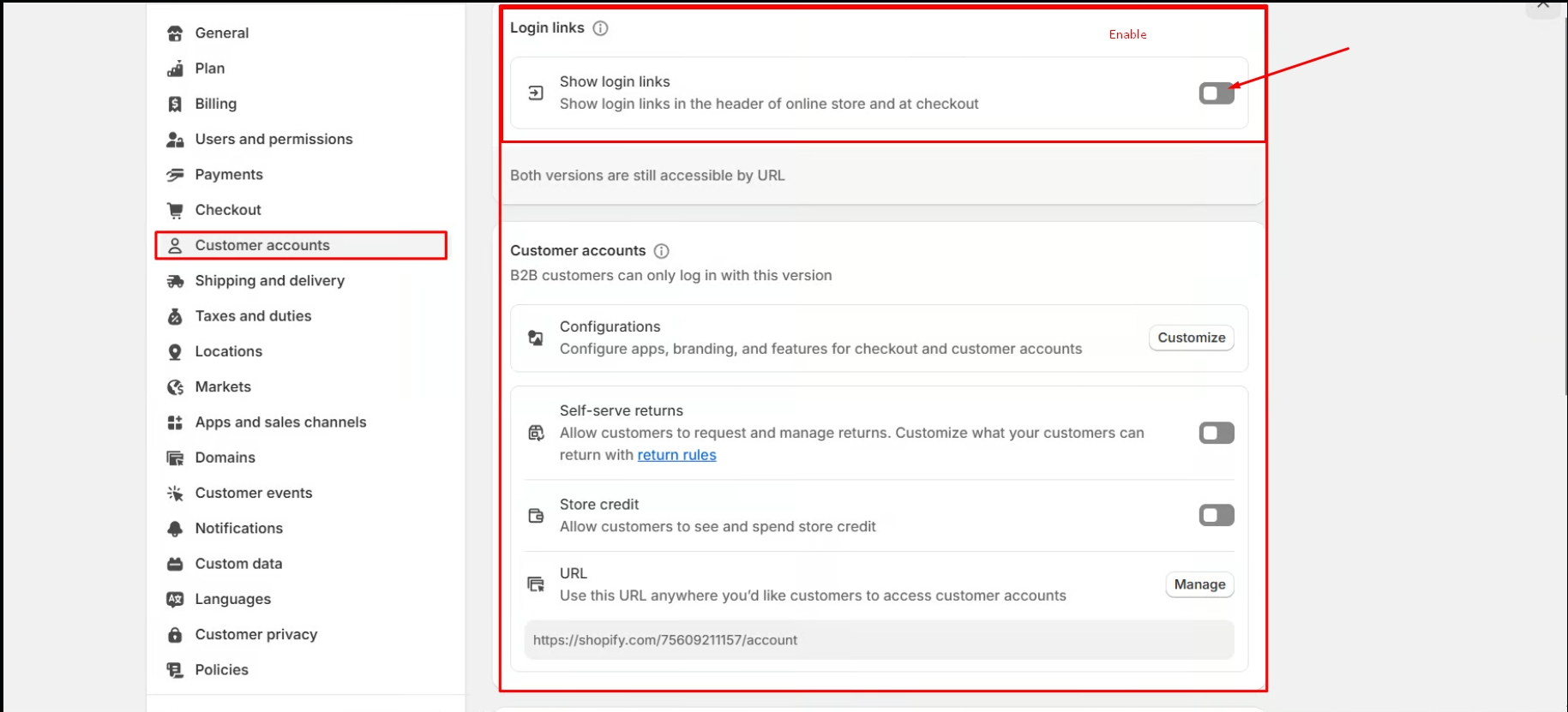This screenshot has width=1568, height=712.
Task: Click the Markets globe icon
Action: click(x=175, y=387)
